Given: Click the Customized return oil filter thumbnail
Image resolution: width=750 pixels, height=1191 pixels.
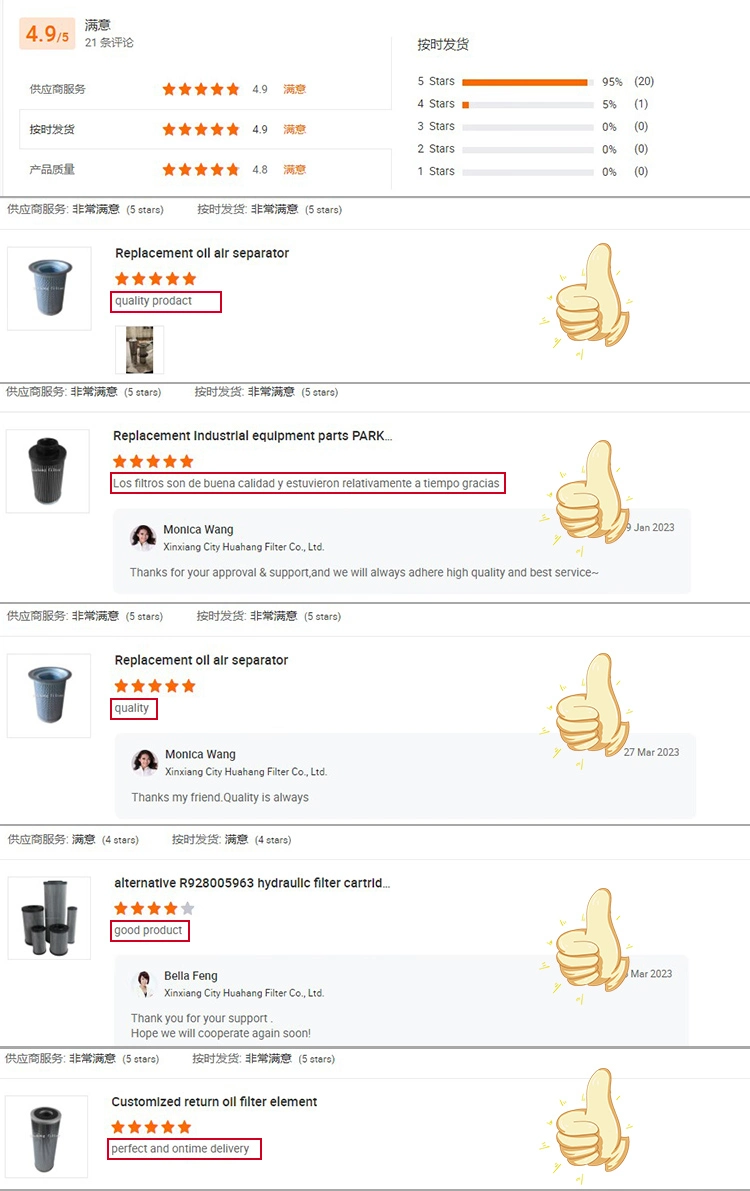Looking at the screenshot, I should pos(46,1136).
